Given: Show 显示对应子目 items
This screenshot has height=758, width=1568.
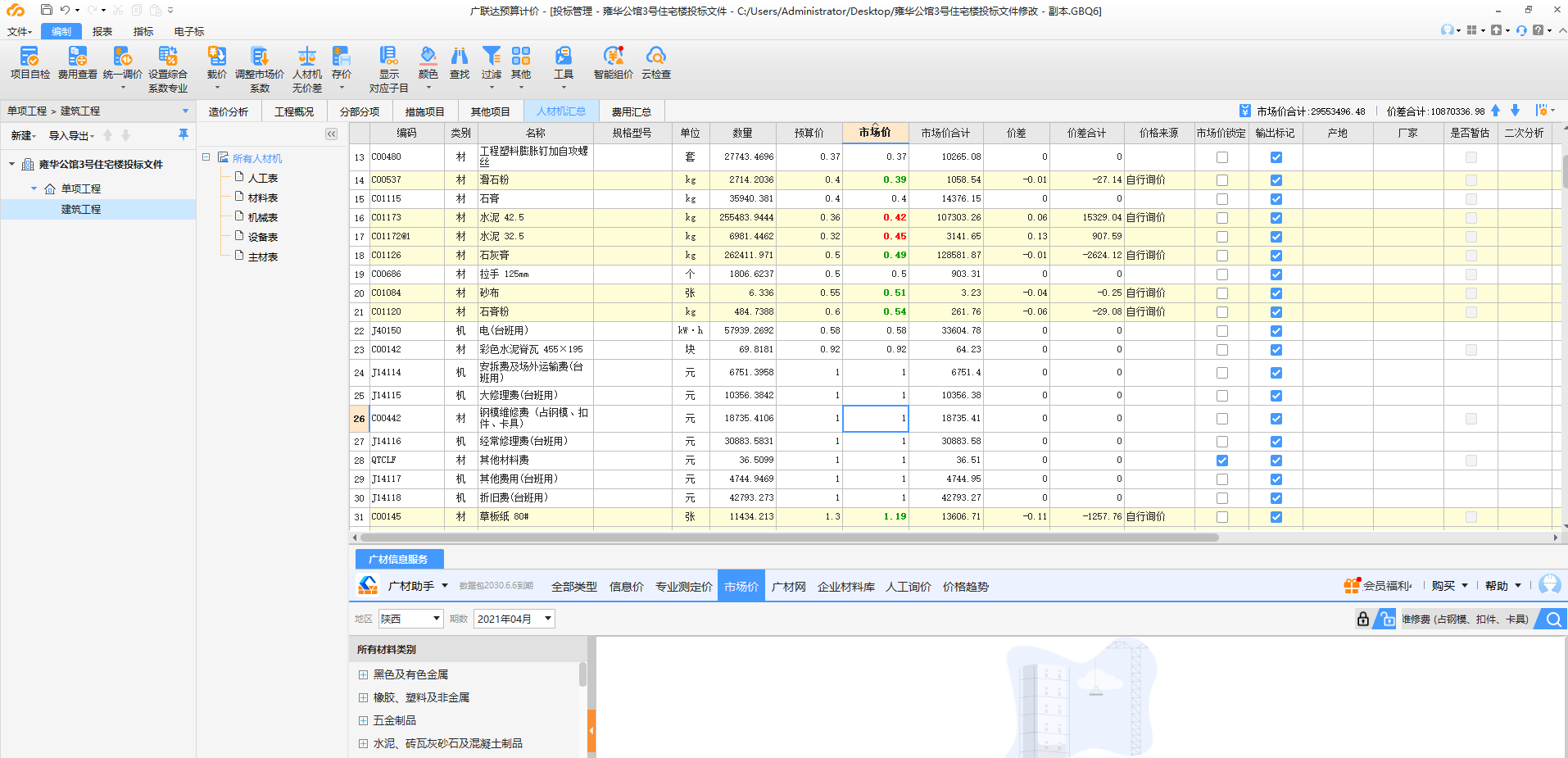Looking at the screenshot, I should tap(388, 69).
